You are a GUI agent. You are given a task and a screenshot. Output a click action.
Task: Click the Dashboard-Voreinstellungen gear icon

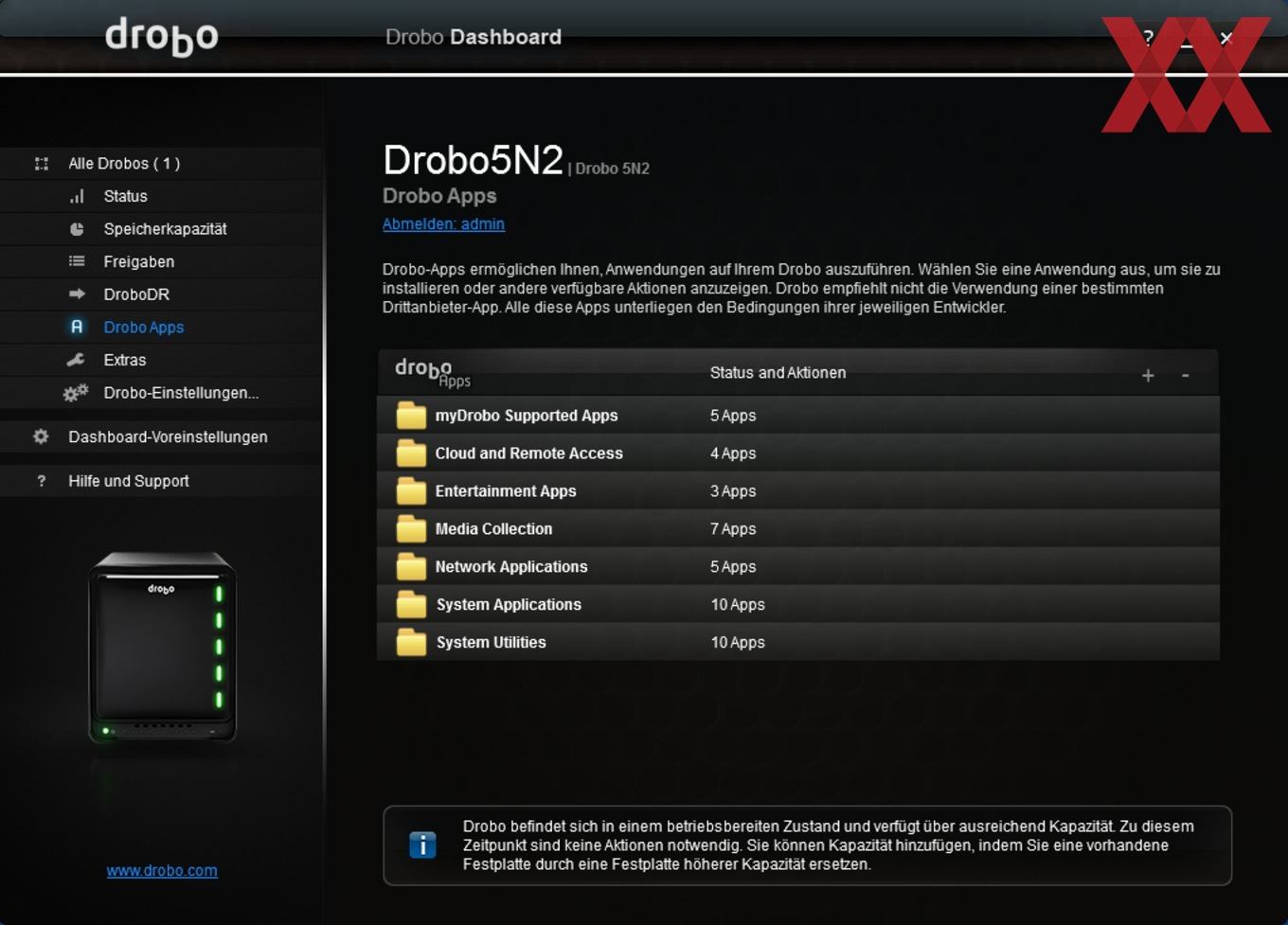pyautogui.click(x=41, y=436)
